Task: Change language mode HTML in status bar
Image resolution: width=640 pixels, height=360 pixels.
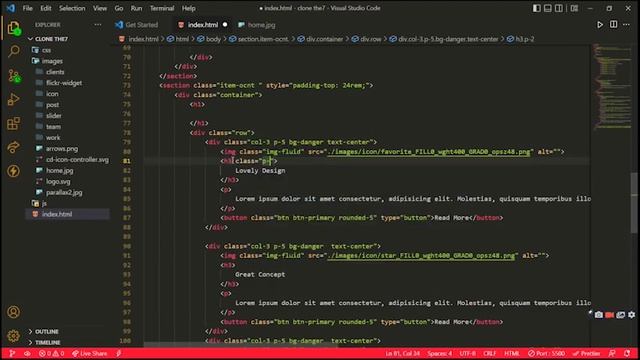Action: pyautogui.click(x=512, y=353)
